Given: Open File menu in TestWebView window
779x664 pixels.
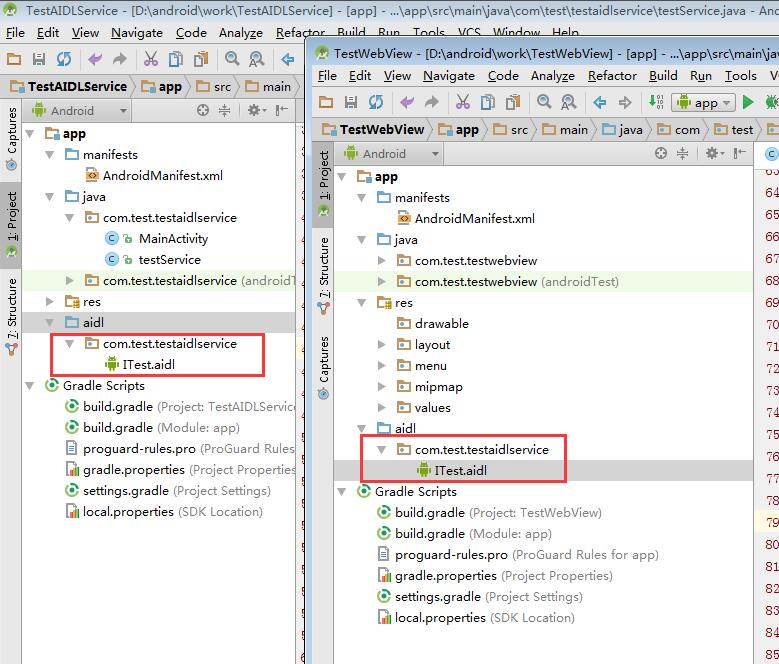Looking at the screenshot, I should pyautogui.click(x=327, y=75).
